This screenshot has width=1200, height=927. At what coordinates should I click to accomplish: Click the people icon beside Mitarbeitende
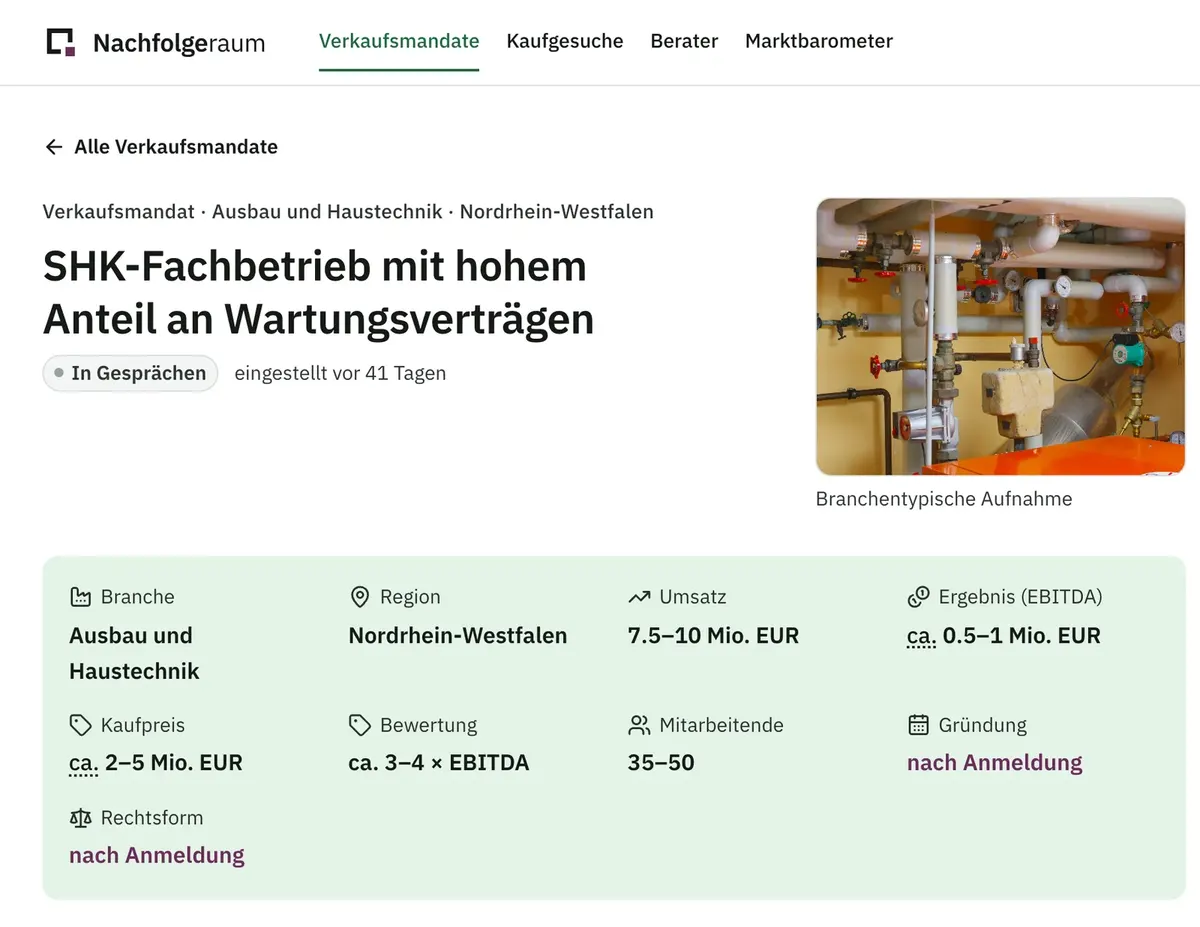[x=639, y=725]
